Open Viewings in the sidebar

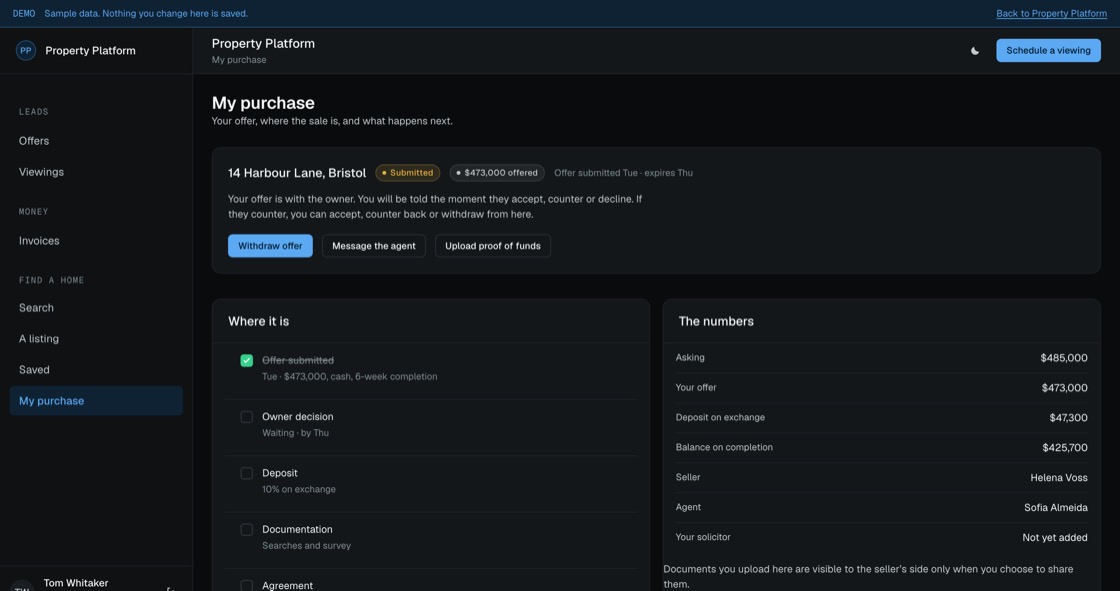click(96, 172)
